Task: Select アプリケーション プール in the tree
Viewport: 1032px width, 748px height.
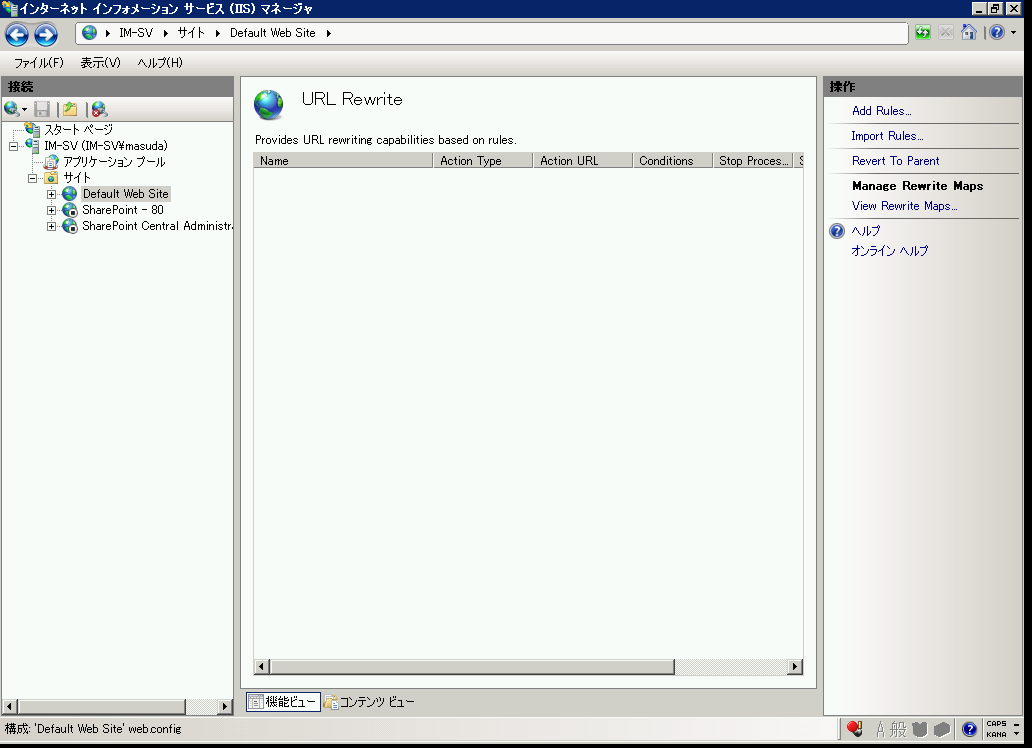Action: pyautogui.click(x=114, y=162)
